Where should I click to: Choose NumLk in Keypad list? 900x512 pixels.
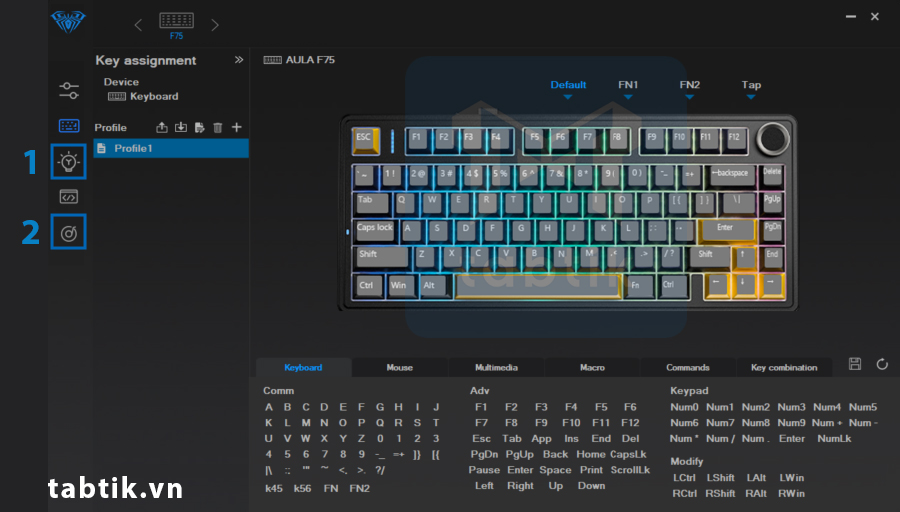[834, 439]
